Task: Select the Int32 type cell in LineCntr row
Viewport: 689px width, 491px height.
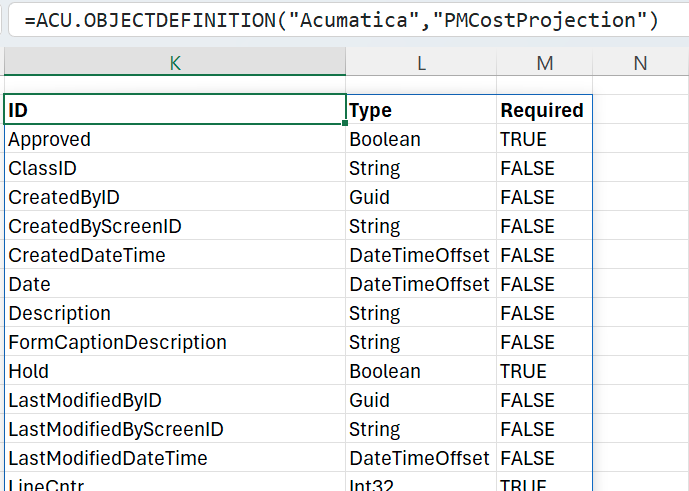Action: click(x=421, y=482)
